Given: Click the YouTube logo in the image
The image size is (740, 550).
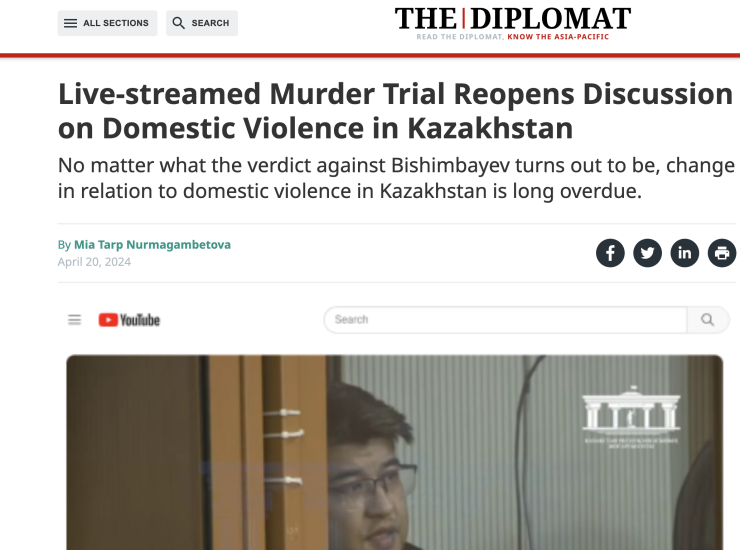Looking at the screenshot, I should pos(129,320).
